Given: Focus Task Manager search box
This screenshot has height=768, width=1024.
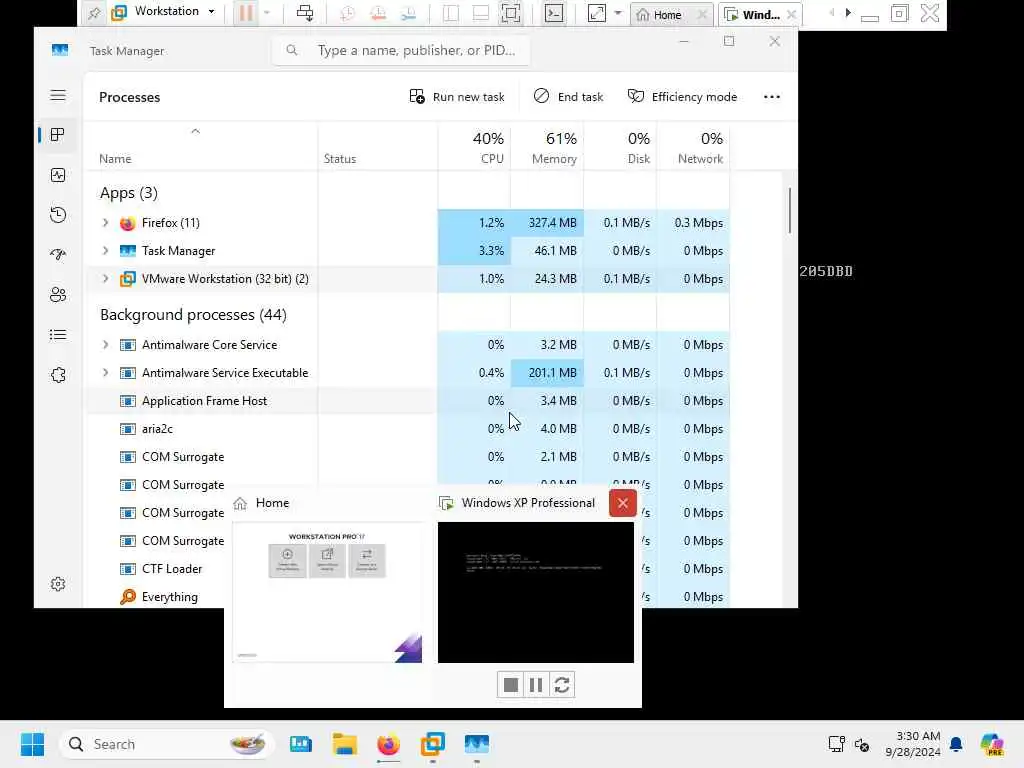Looking at the screenshot, I should [401, 50].
